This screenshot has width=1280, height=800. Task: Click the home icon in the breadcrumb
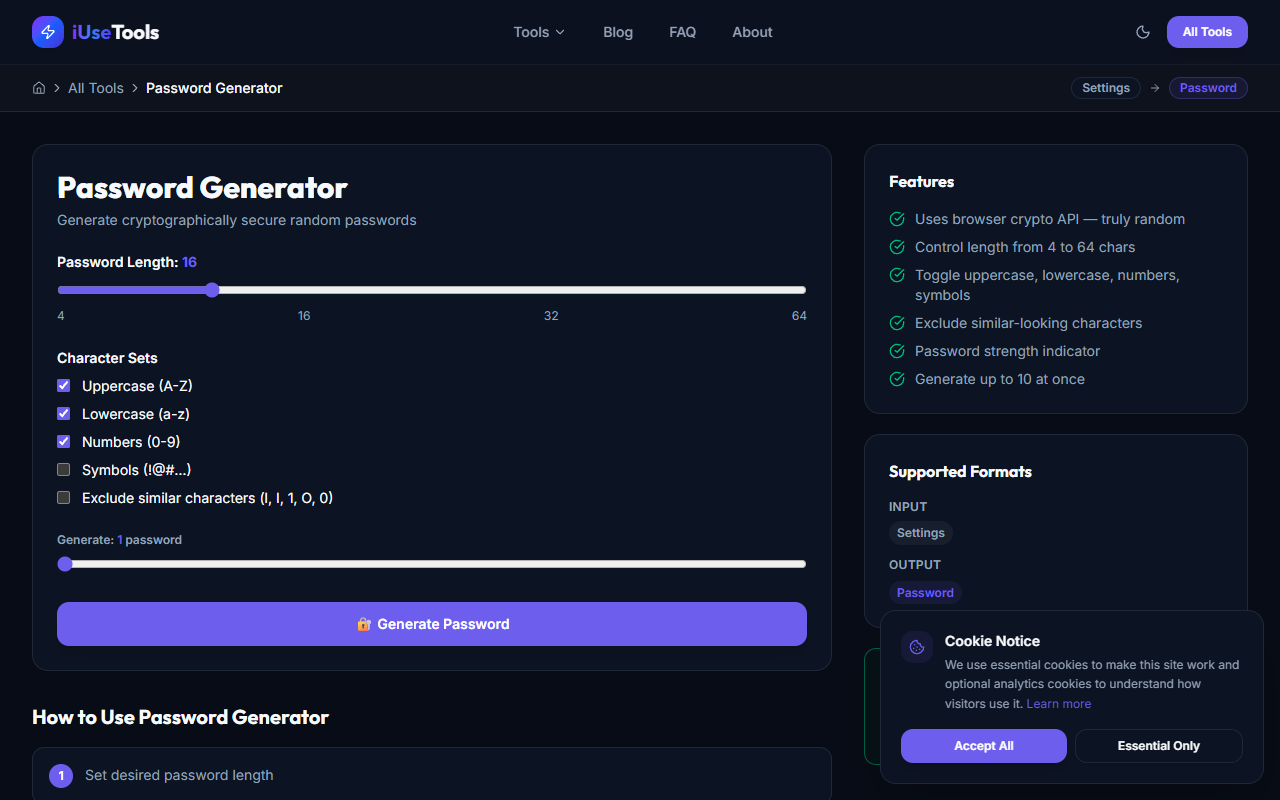(38, 88)
